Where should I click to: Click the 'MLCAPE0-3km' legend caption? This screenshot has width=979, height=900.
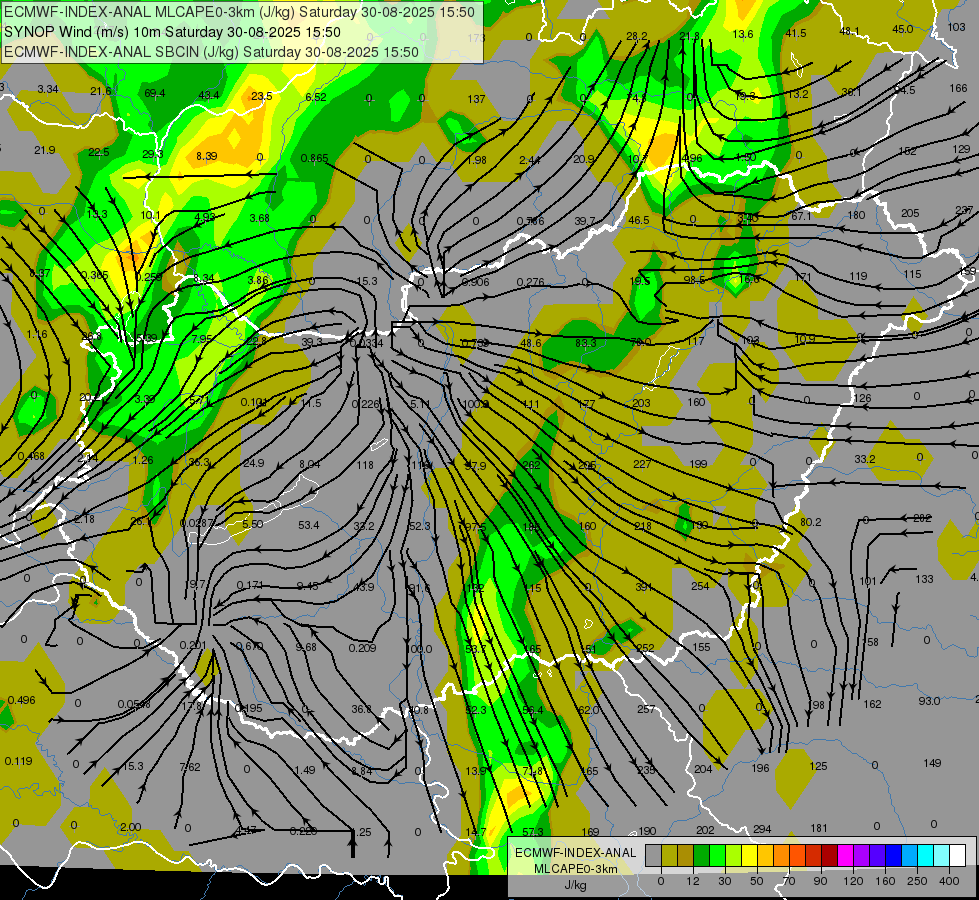pyautogui.click(x=575, y=869)
